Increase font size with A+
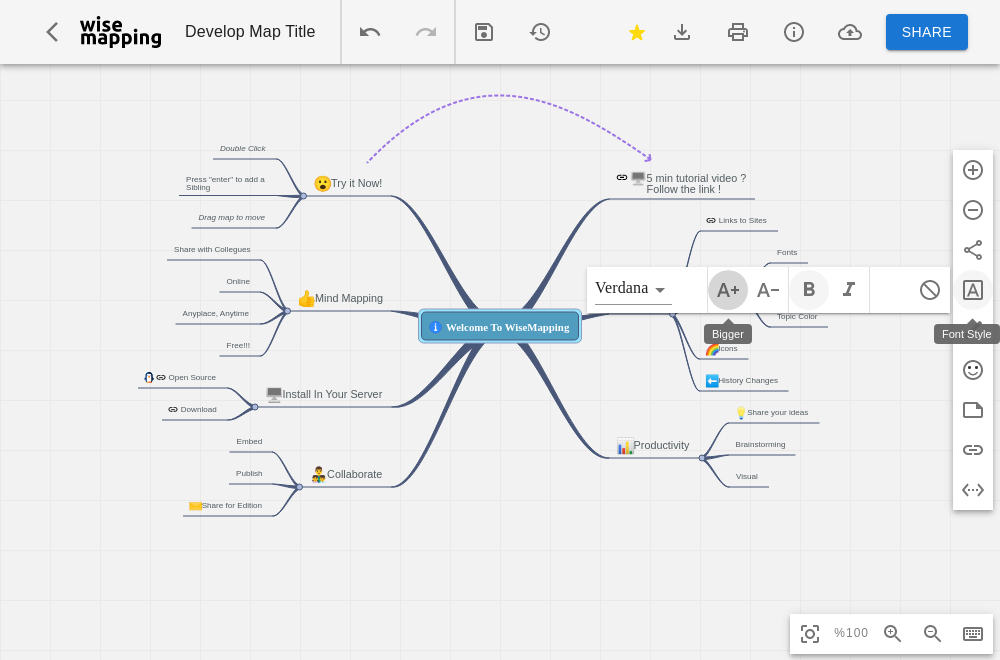Viewport: 1000px width, 660px height. pyautogui.click(x=728, y=290)
